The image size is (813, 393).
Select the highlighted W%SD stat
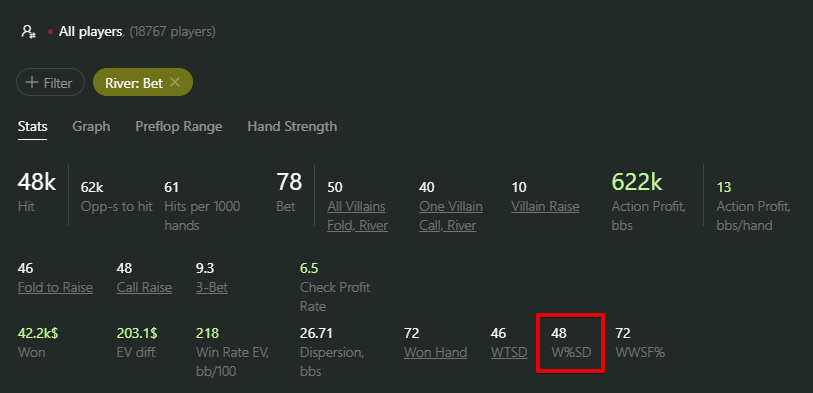click(x=570, y=342)
